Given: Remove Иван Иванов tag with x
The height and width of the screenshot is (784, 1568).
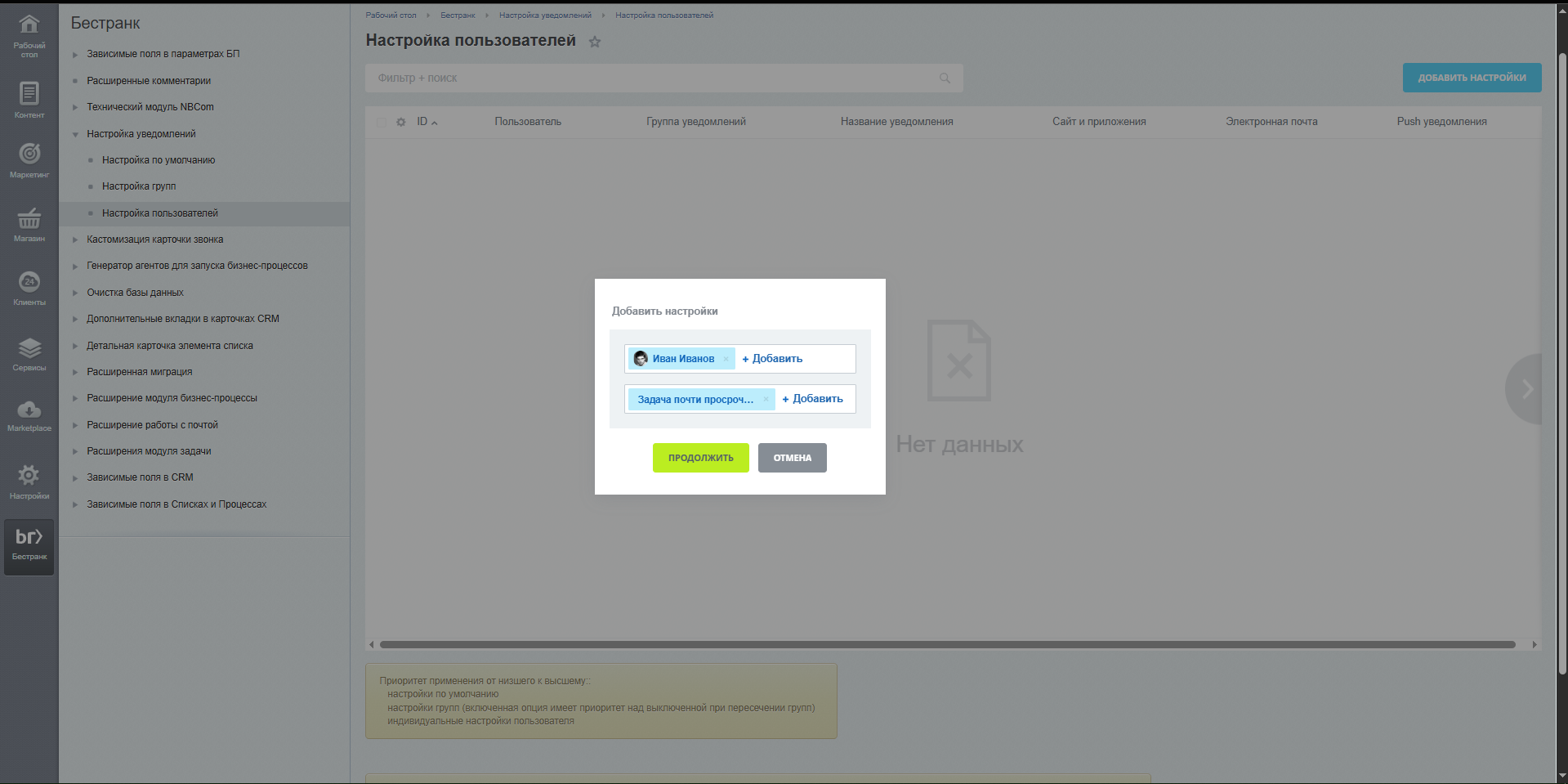Looking at the screenshot, I should 726,359.
